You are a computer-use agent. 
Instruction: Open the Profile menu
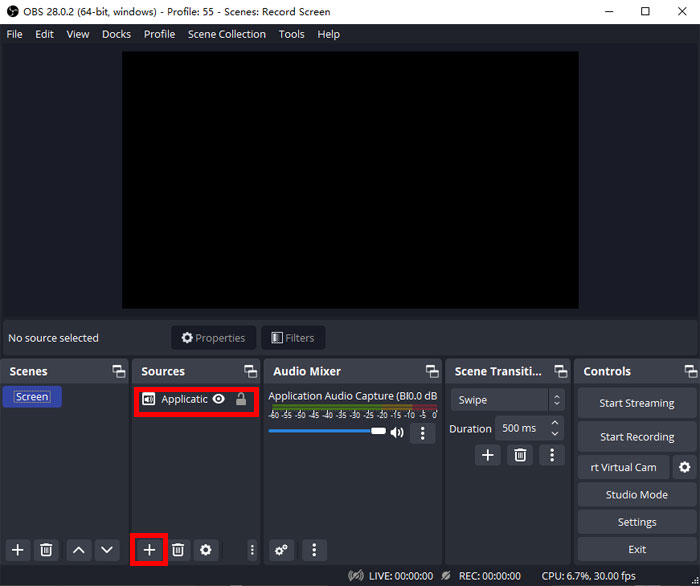pyautogui.click(x=159, y=34)
